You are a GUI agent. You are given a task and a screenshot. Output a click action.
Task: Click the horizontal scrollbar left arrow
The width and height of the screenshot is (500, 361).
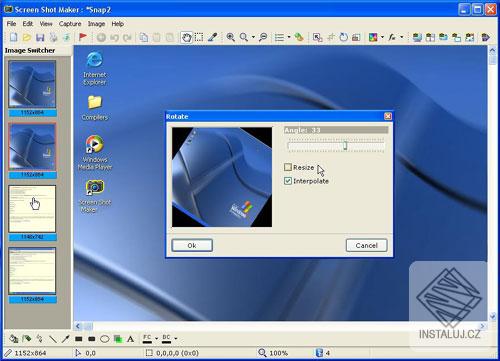tap(78, 326)
